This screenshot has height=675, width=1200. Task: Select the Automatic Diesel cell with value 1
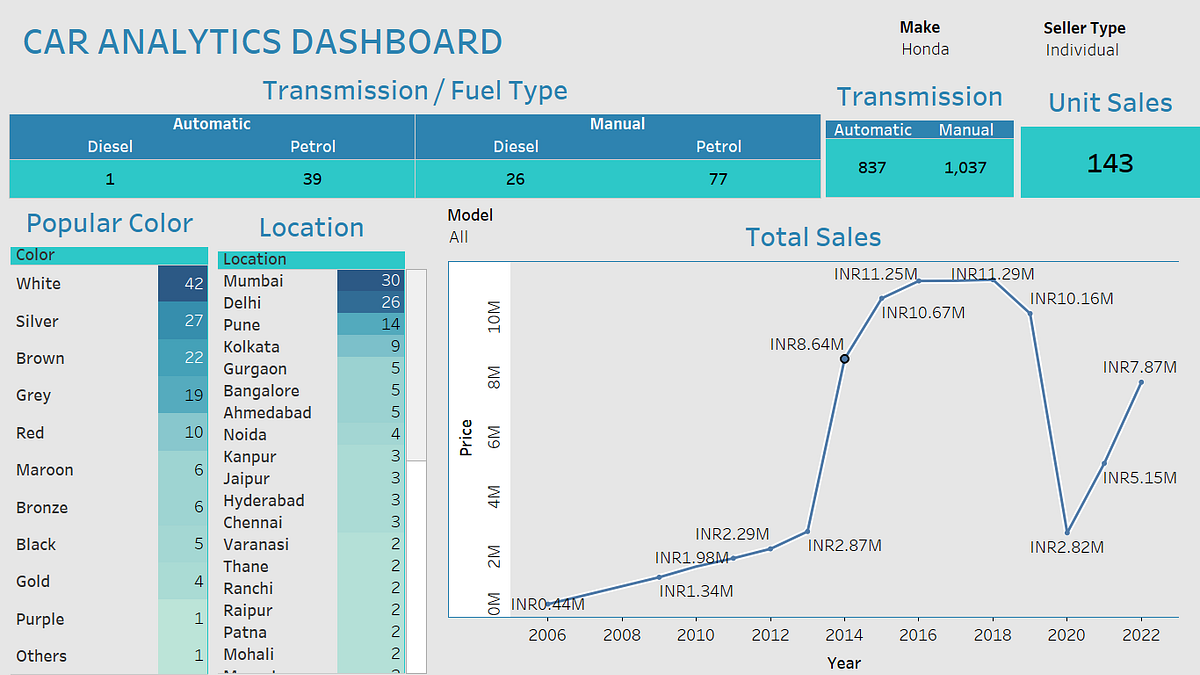point(110,179)
